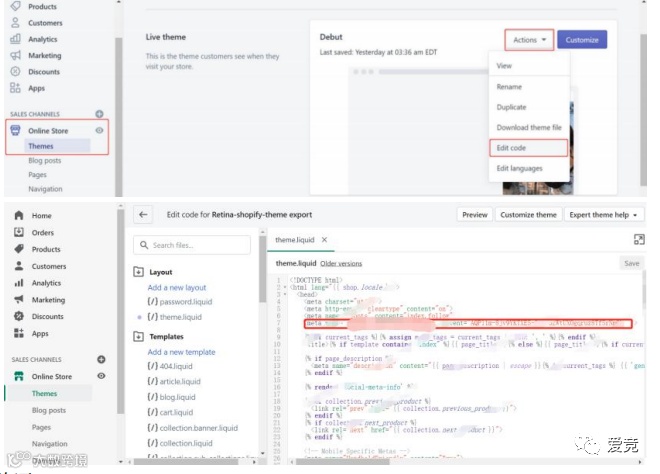The image size is (660, 474).
Task: Click the Online Store shop icon in upper sidebar
Action: [x=15, y=130]
